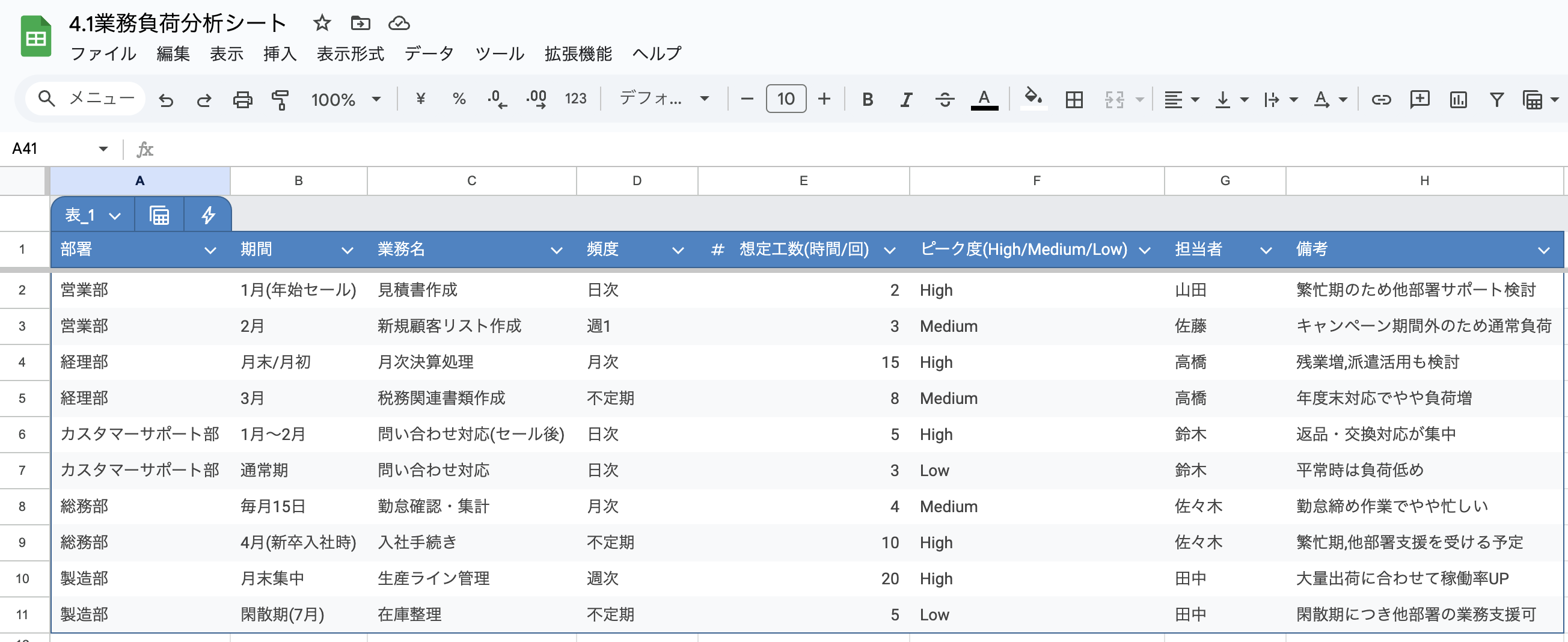Select the Paint format tool

(x=281, y=99)
